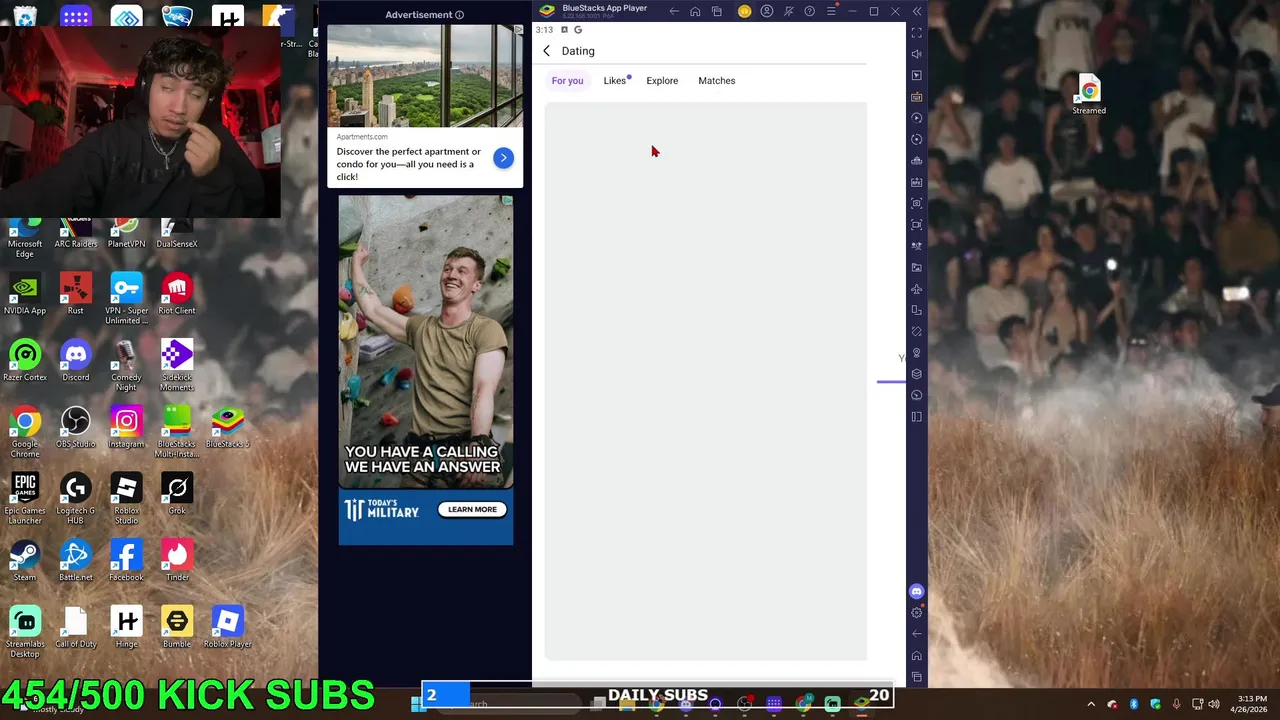The height and width of the screenshot is (720, 1280).
Task: Open the BlueStacks account profile icon
Action: pos(767,11)
